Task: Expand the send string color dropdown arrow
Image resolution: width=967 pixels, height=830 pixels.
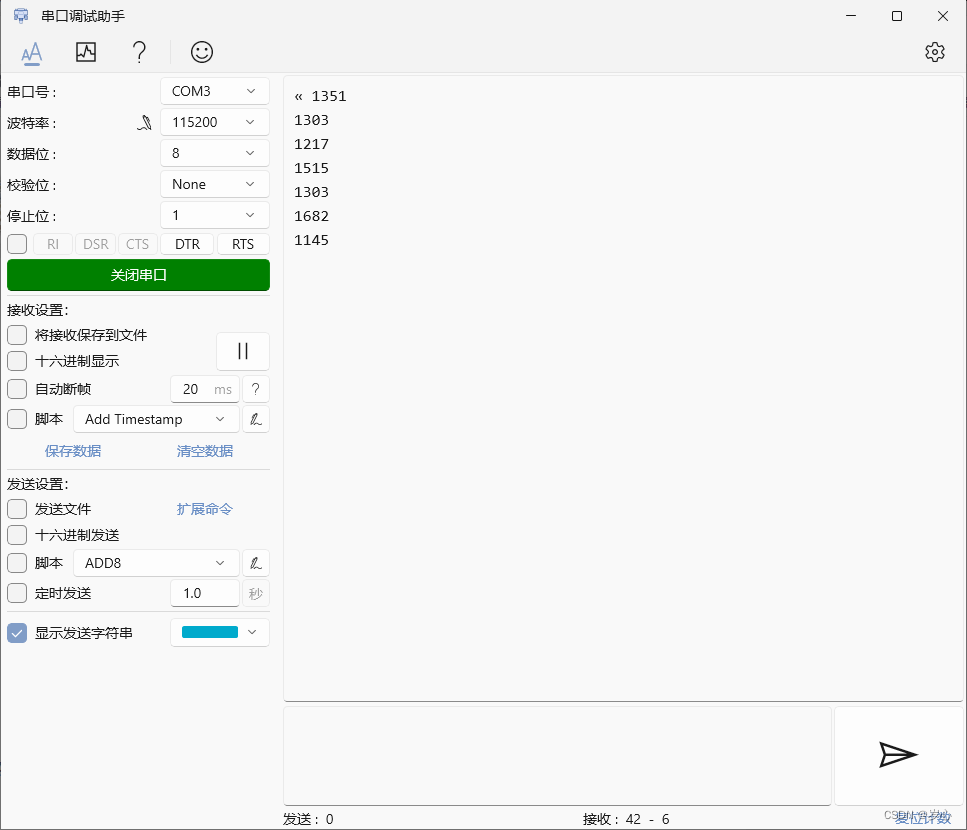Action: pyautogui.click(x=252, y=632)
